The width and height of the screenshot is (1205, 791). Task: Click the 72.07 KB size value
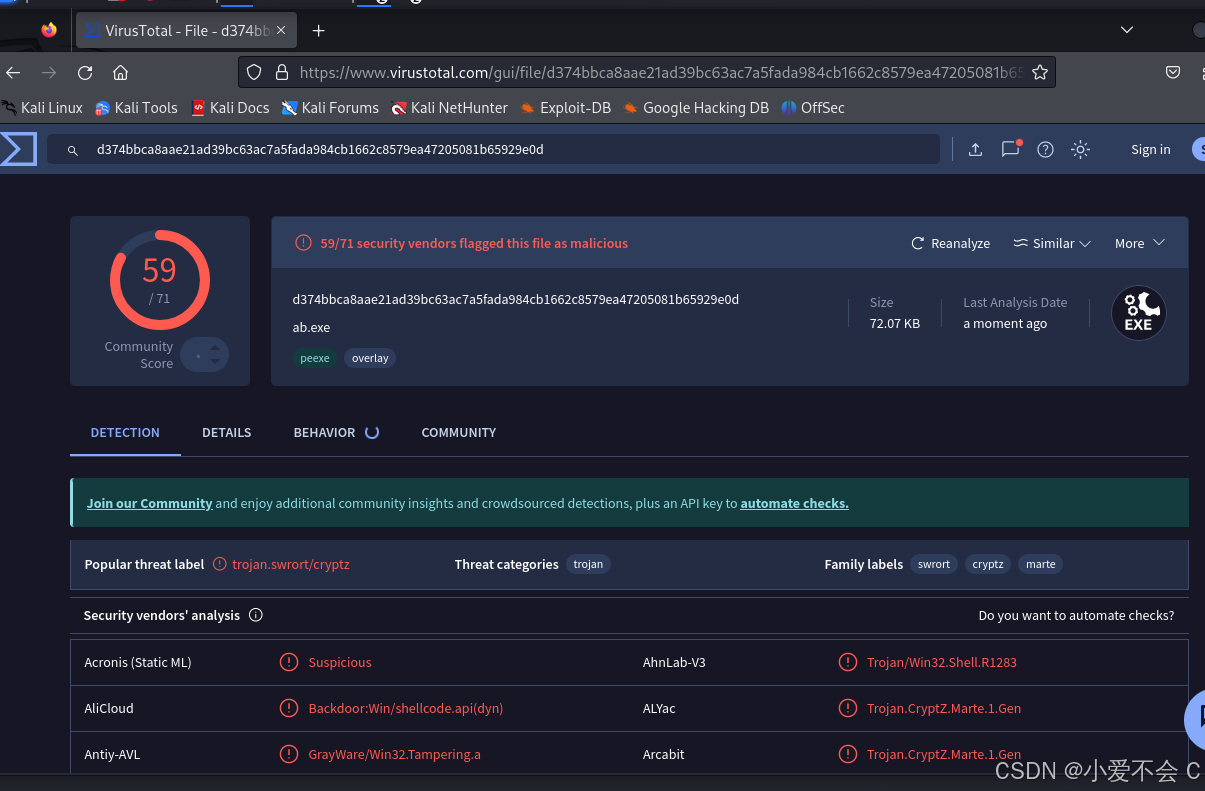click(x=895, y=323)
